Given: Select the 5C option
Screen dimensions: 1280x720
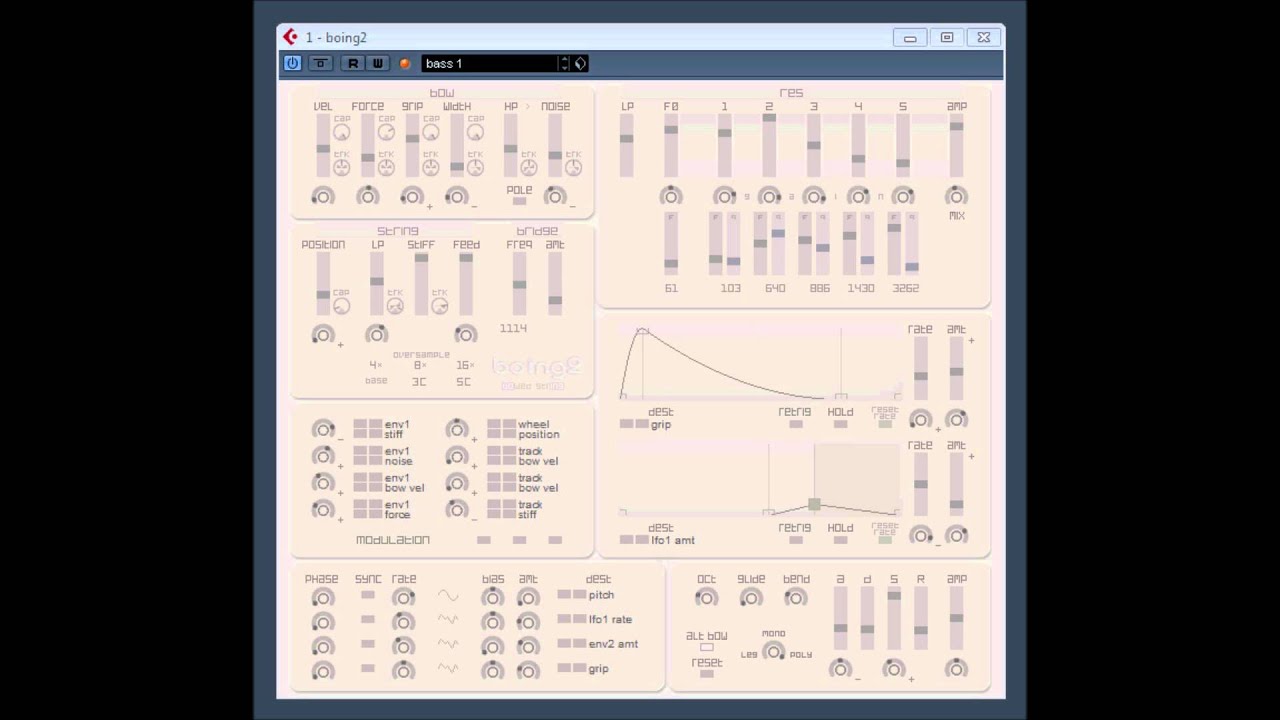Looking at the screenshot, I should [x=463, y=382].
